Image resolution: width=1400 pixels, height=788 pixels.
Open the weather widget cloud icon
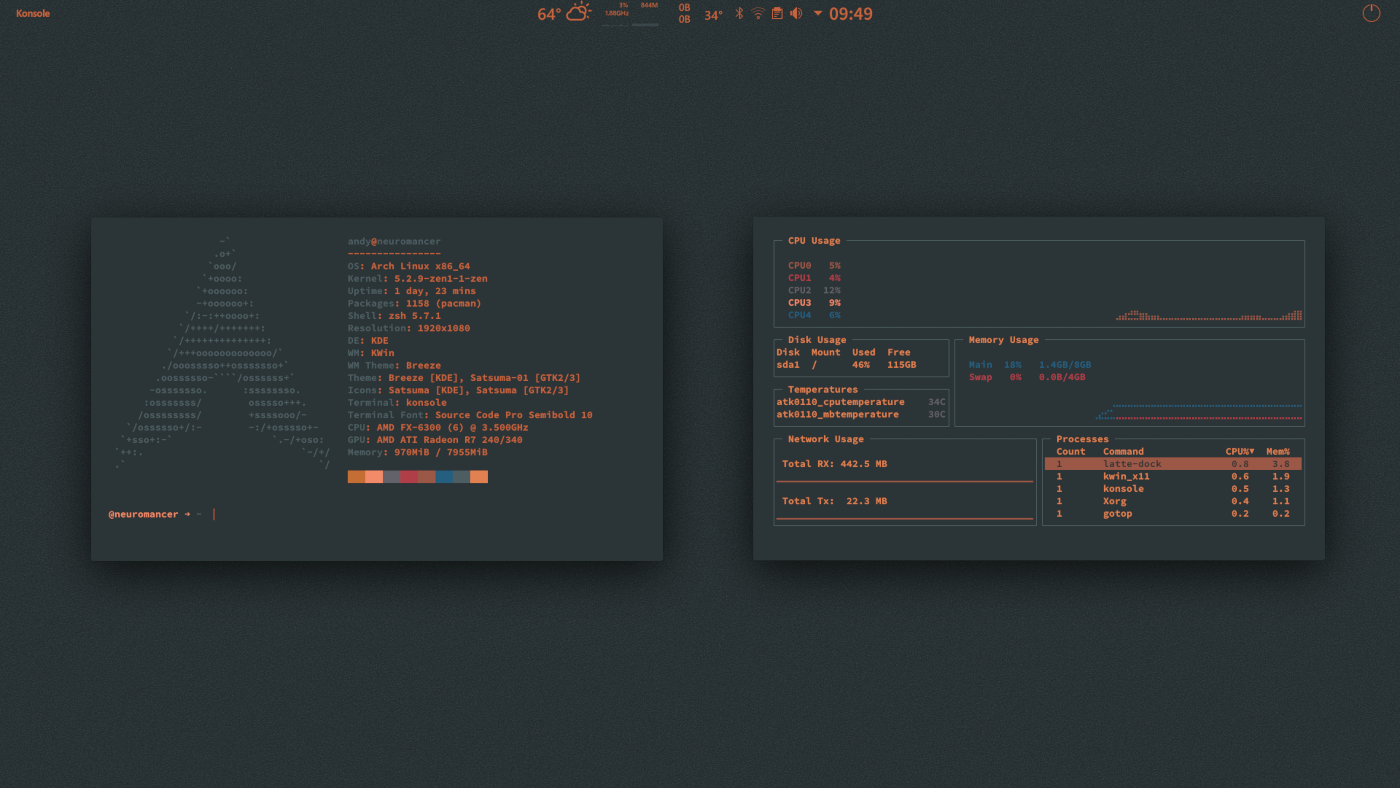[x=579, y=12]
